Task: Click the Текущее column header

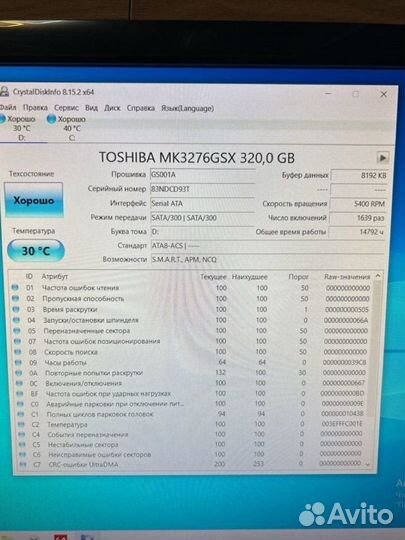Action: [213, 277]
